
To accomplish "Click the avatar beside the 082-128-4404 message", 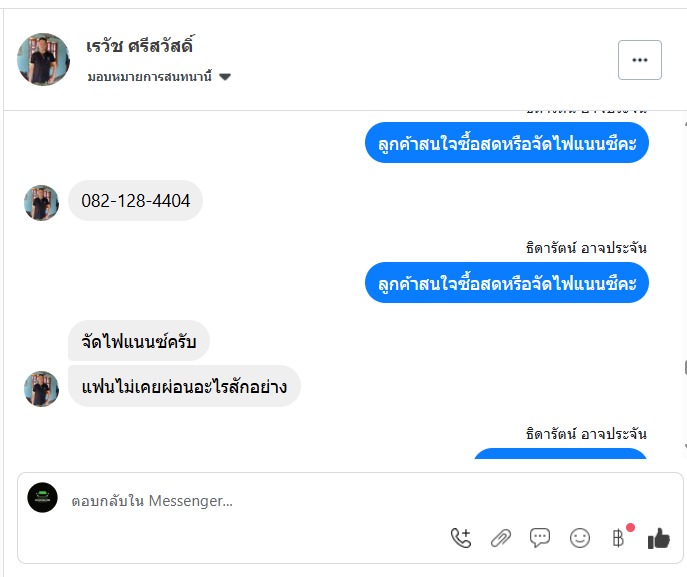I will click(42, 203).
